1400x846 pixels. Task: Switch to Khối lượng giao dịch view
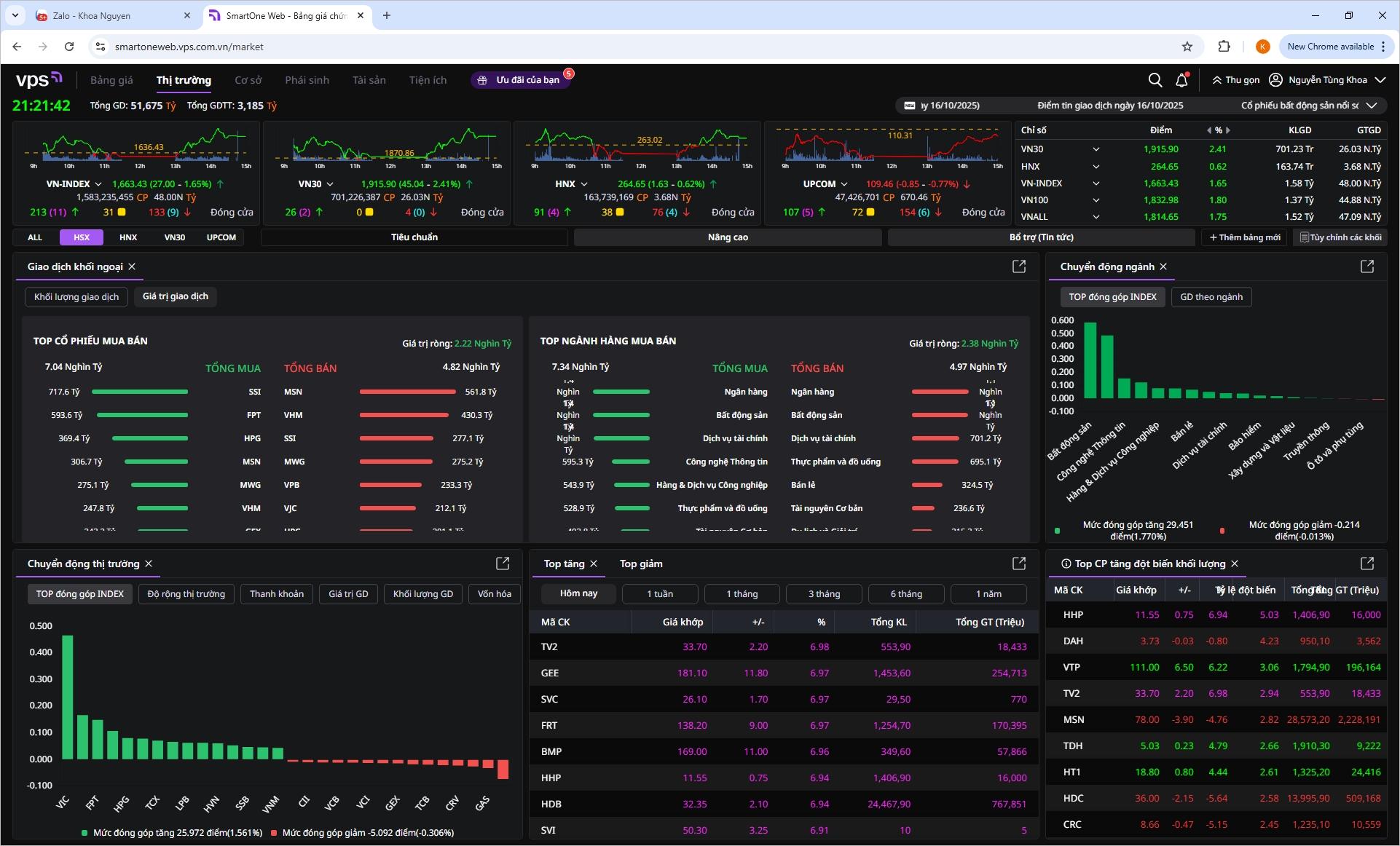76,297
